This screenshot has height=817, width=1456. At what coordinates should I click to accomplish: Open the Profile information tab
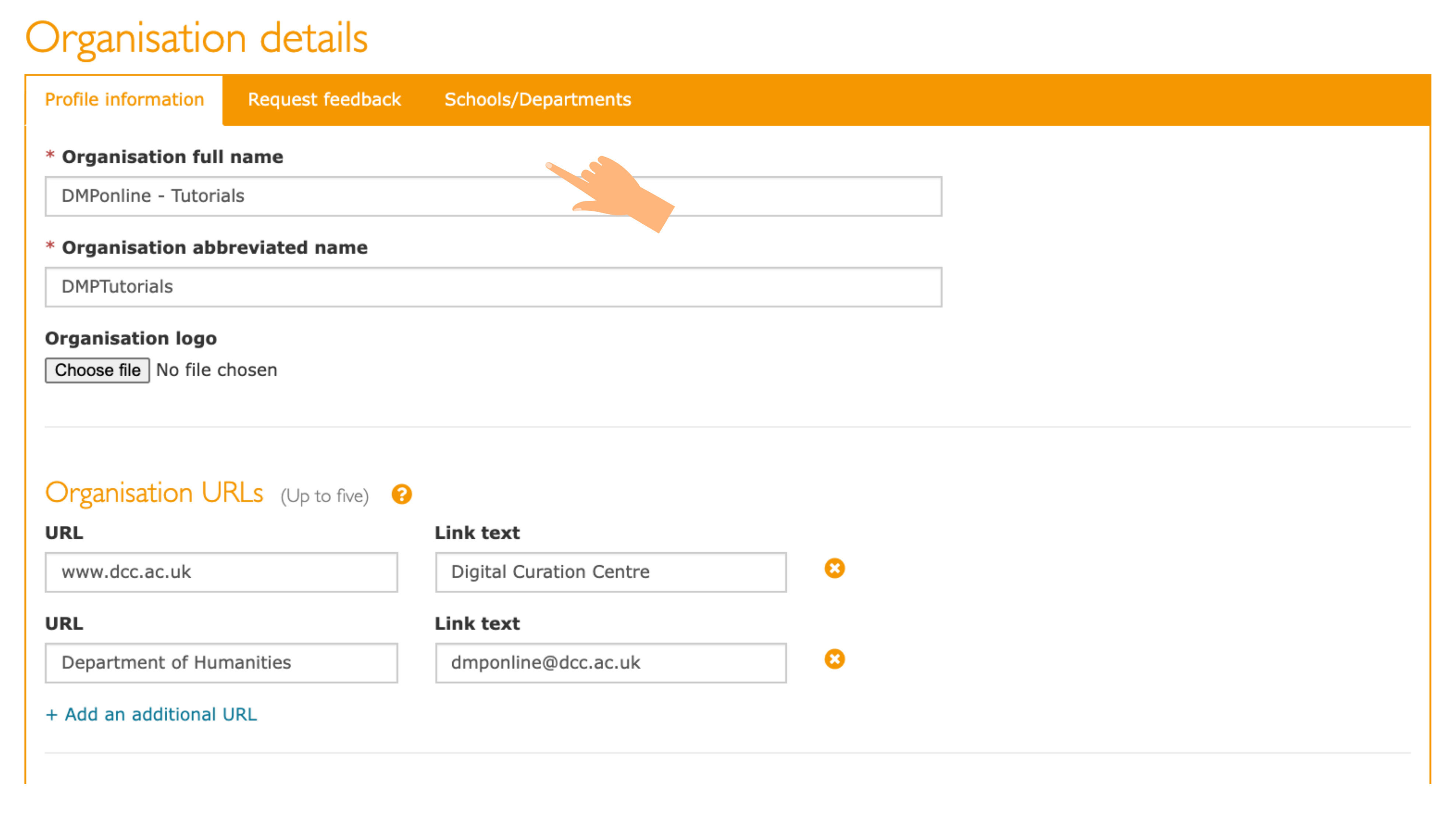point(124,99)
